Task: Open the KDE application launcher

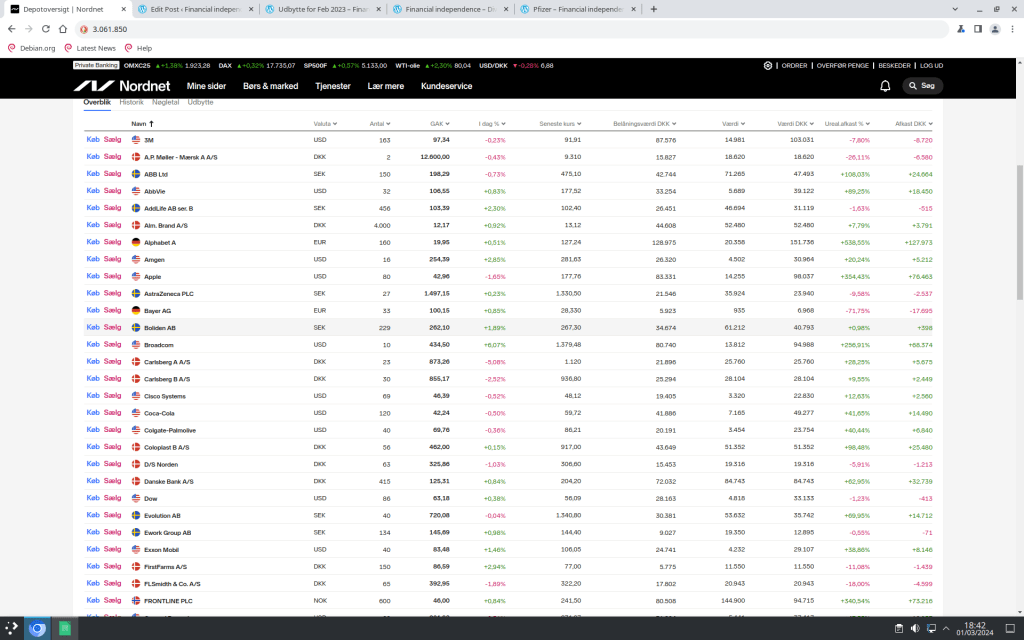Action: (11, 628)
